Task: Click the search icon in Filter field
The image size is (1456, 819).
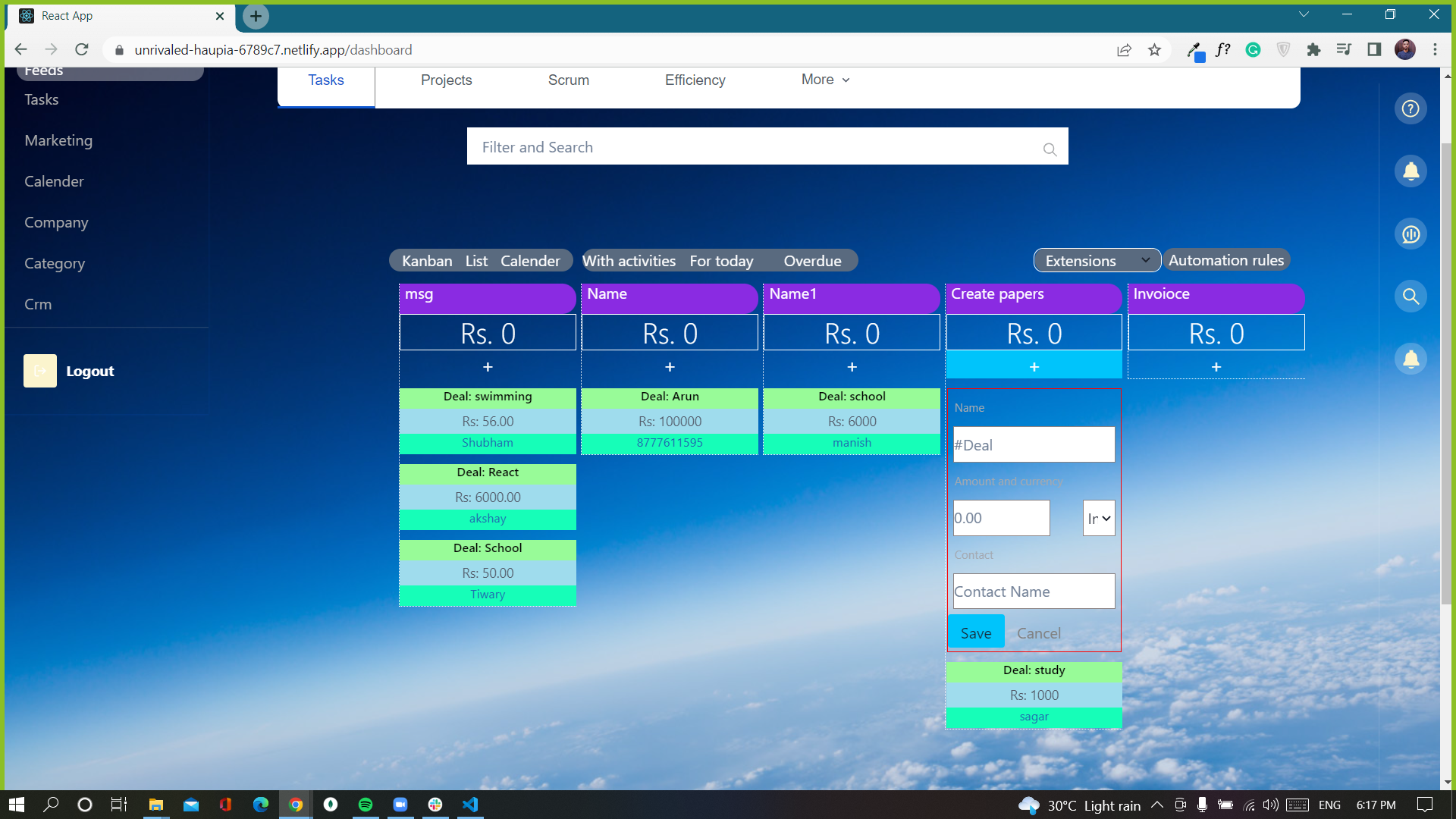Action: [x=1050, y=149]
